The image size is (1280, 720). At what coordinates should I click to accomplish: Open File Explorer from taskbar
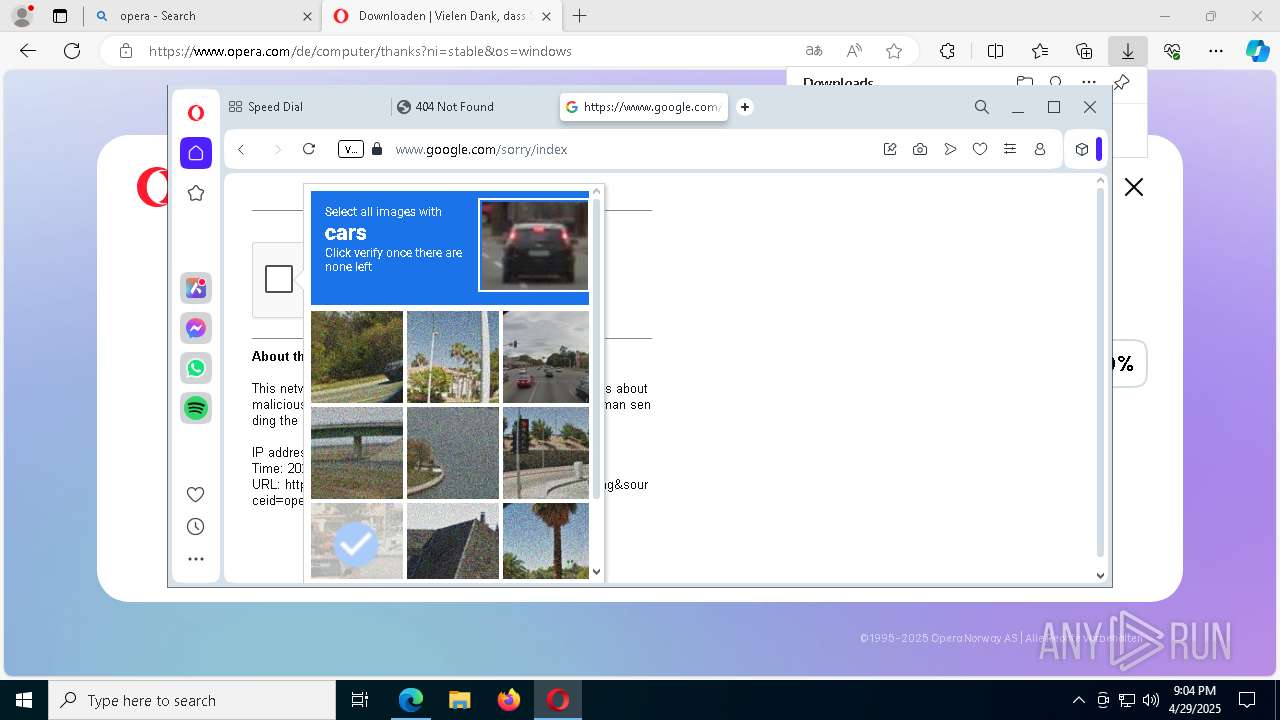coord(460,700)
